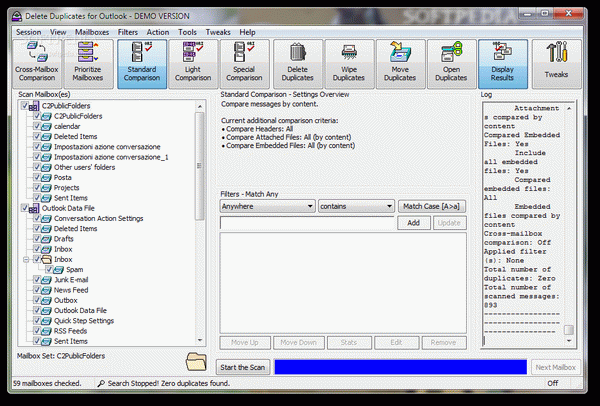
Task: Click the open Inbox folder icon
Action: pos(46,259)
